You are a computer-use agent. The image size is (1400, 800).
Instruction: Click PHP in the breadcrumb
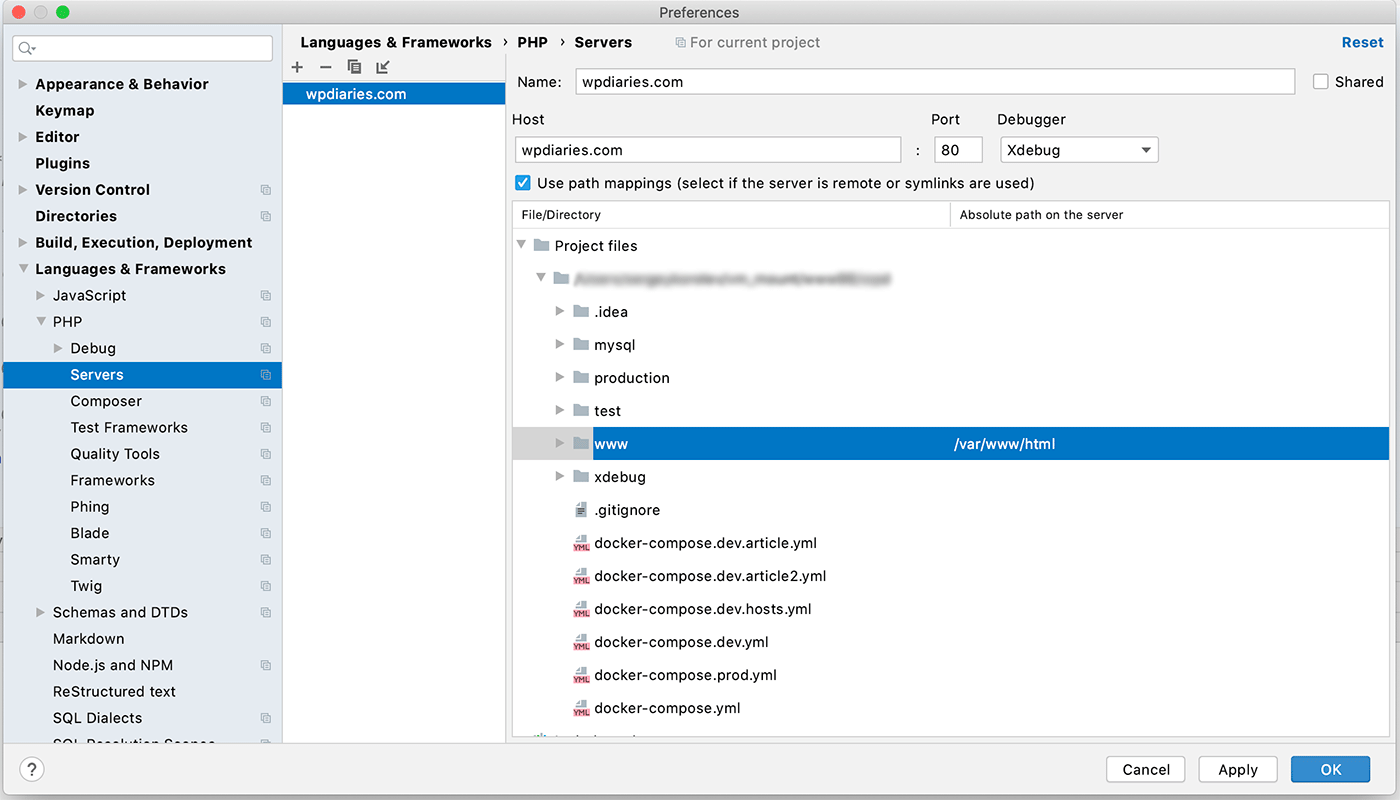click(x=532, y=42)
